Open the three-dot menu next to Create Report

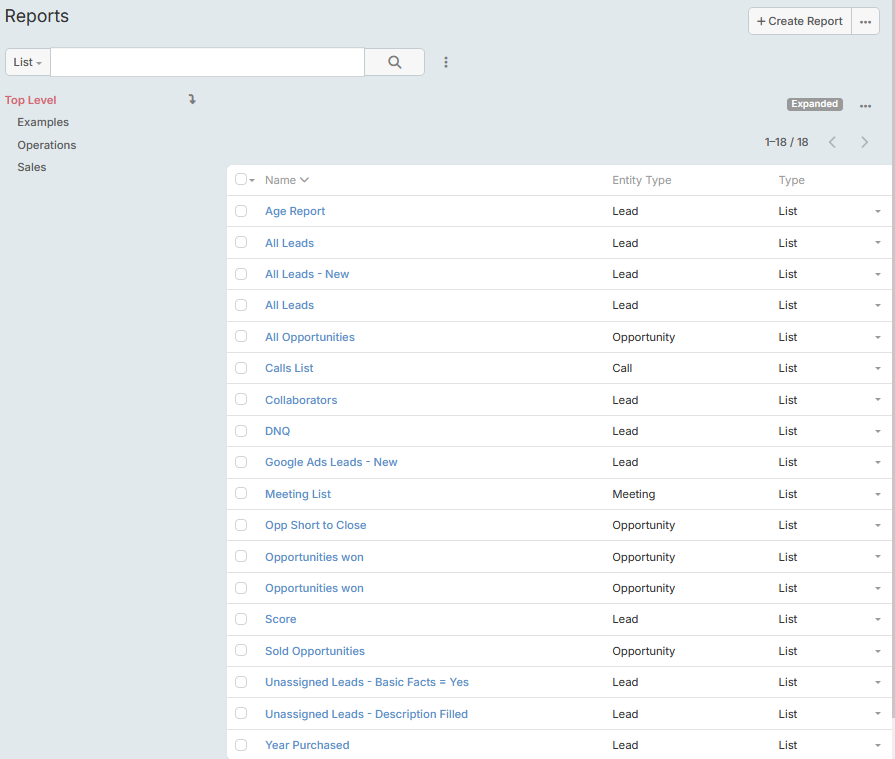point(865,21)
